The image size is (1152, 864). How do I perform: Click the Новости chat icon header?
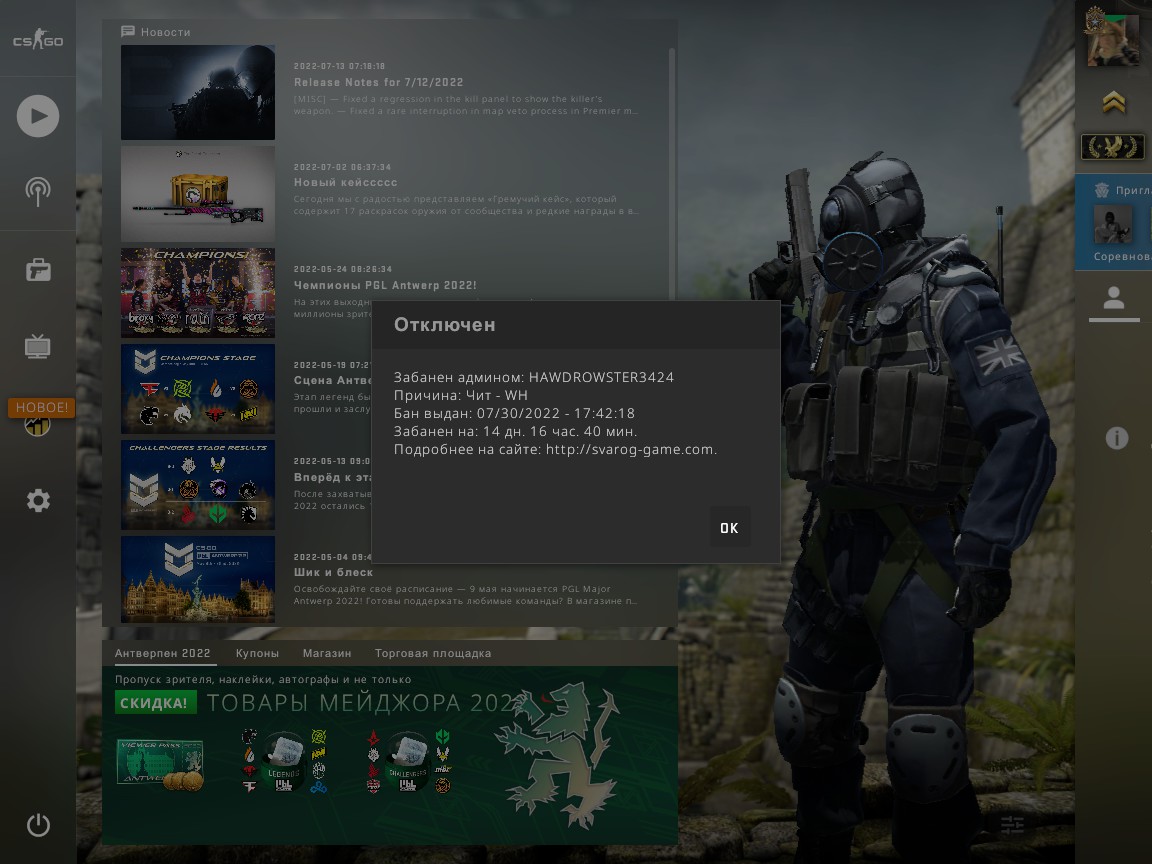point(128,32)
